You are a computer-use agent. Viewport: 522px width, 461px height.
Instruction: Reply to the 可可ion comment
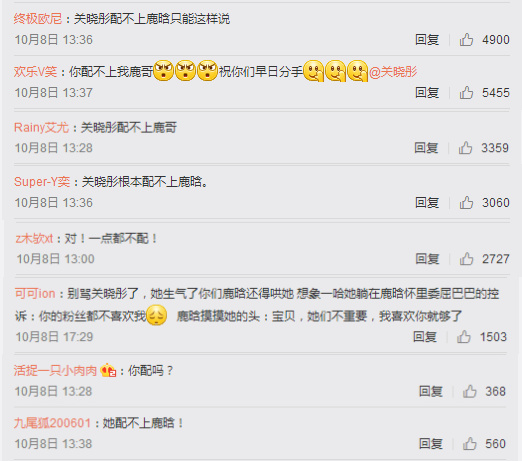pyautogui.click(x=425, y=337)
